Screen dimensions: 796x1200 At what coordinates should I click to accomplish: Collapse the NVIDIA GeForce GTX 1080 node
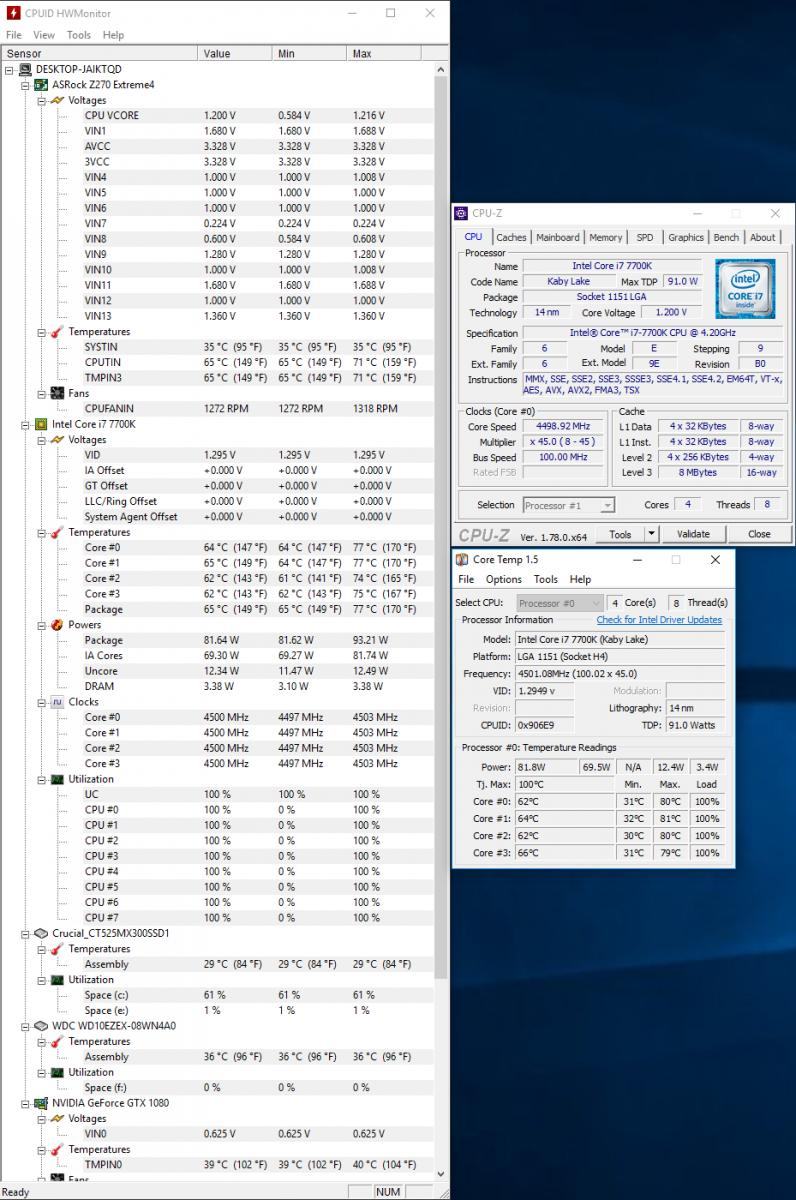tap(26, 1103)
